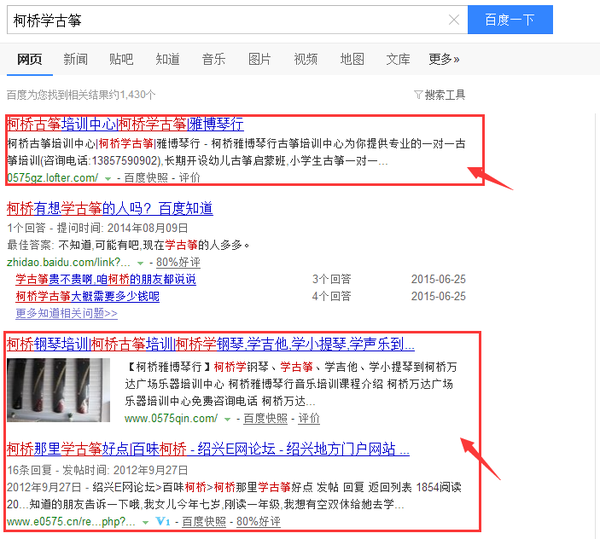Open result 柯桥那里学古筝好点|百味柯桥
The height and width of the screenshot is (539, 600).
click(208, 449)
